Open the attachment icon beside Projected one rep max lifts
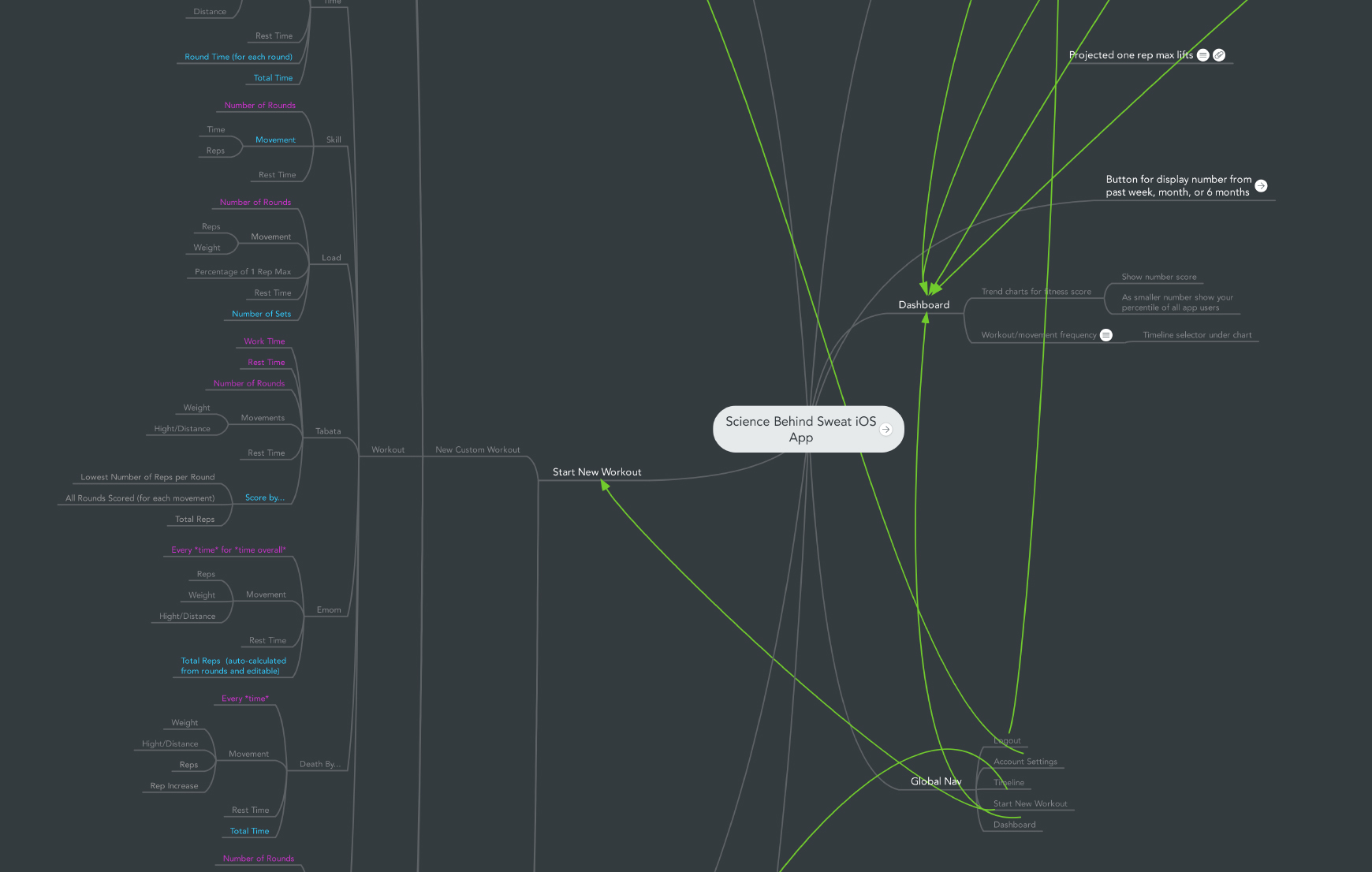 tap(1219, 55)
